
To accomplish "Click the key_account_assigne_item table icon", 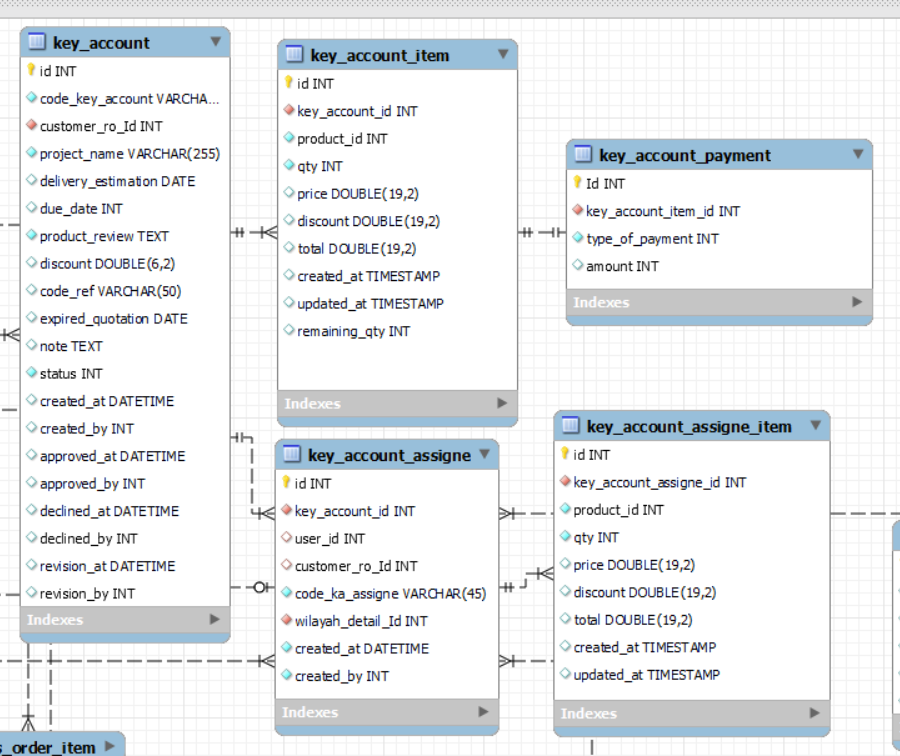I will (x=570, y=426).
